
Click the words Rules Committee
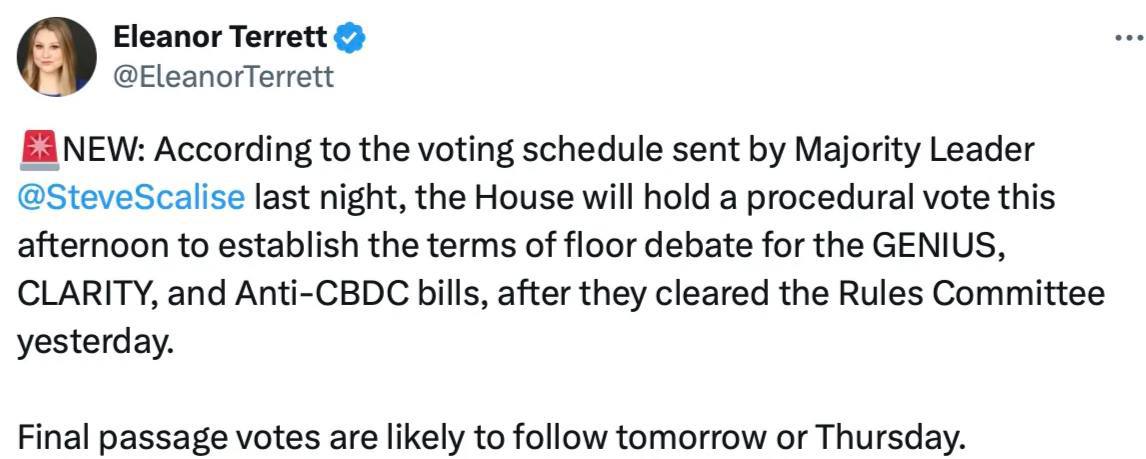point(971,295)
